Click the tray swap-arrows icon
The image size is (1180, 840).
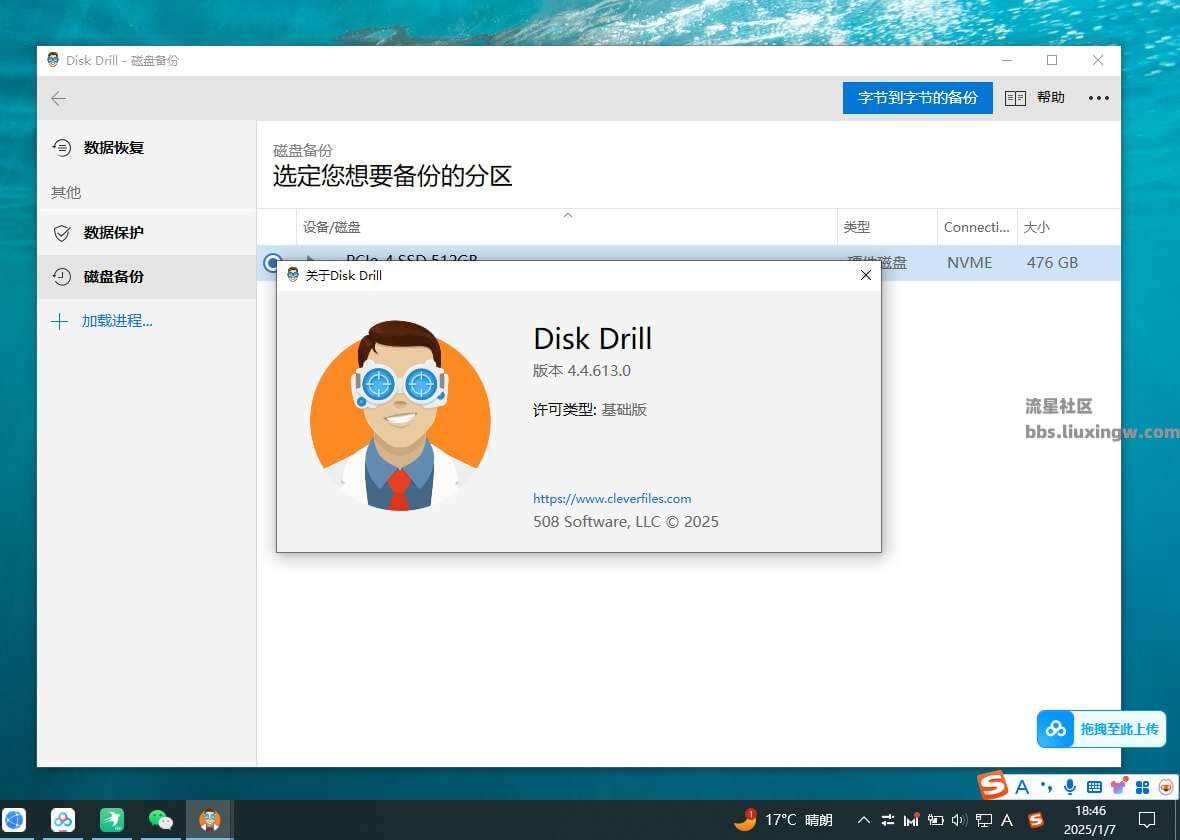888,820
